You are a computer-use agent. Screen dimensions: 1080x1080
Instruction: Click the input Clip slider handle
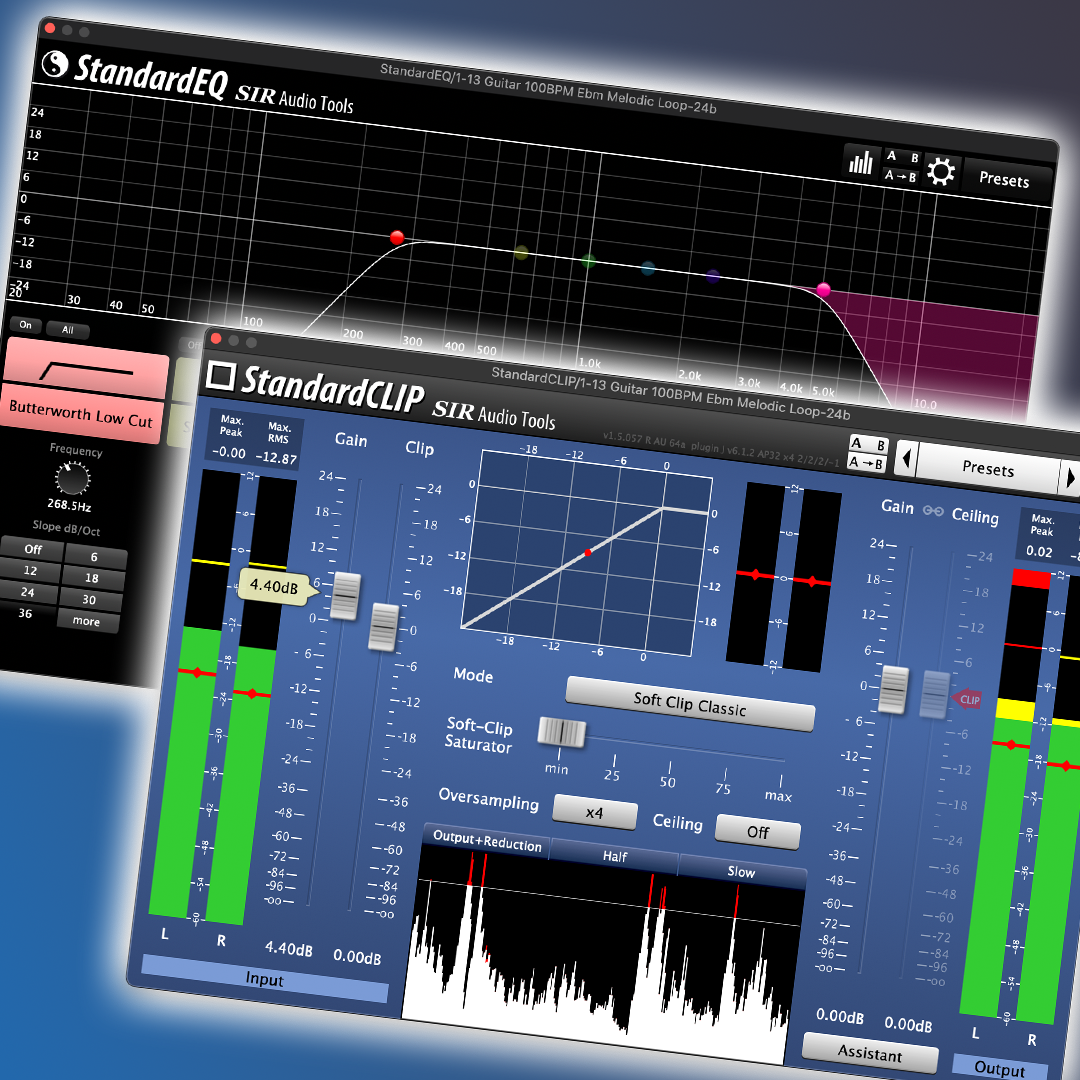pos(384,627)
